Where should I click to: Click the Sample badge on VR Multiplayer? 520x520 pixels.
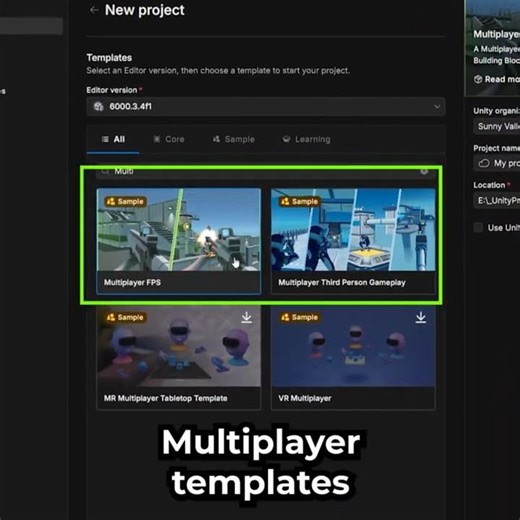(300, 317)
